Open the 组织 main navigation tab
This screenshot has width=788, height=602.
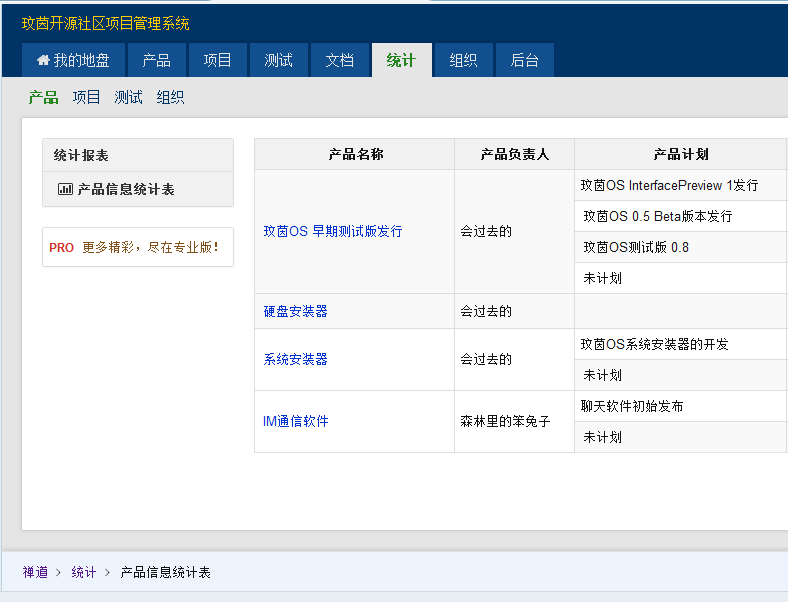click(463, 60)
